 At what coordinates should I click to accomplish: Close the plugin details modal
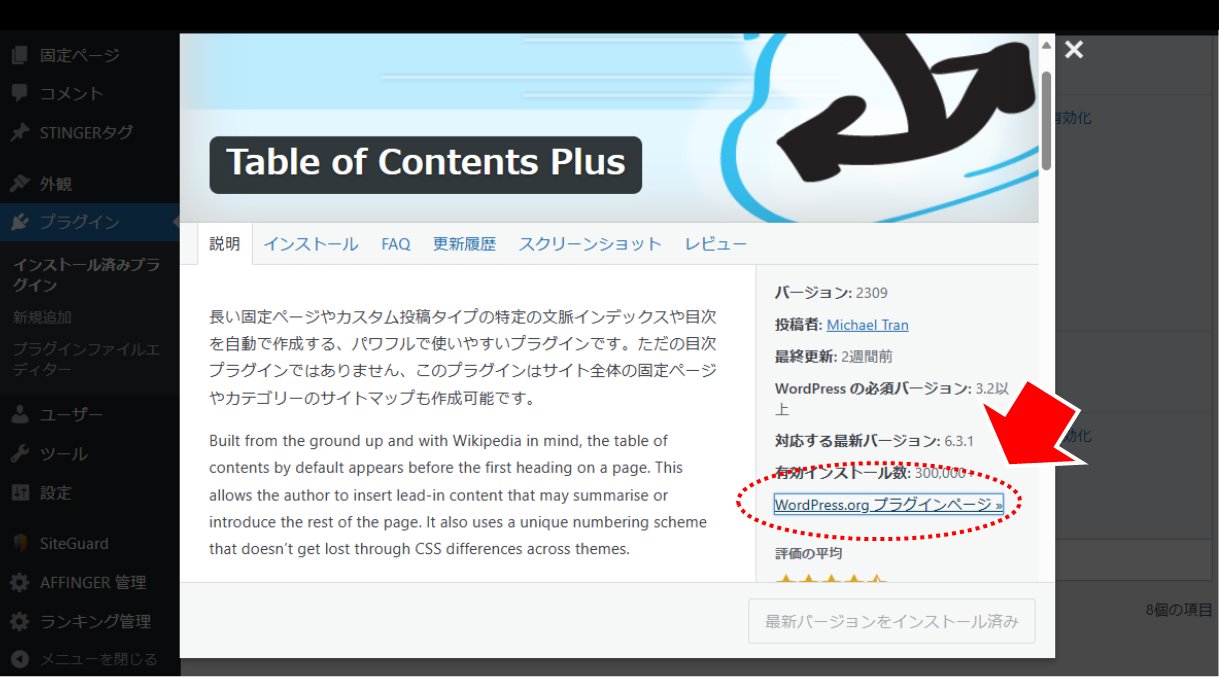pos(1074,49)
